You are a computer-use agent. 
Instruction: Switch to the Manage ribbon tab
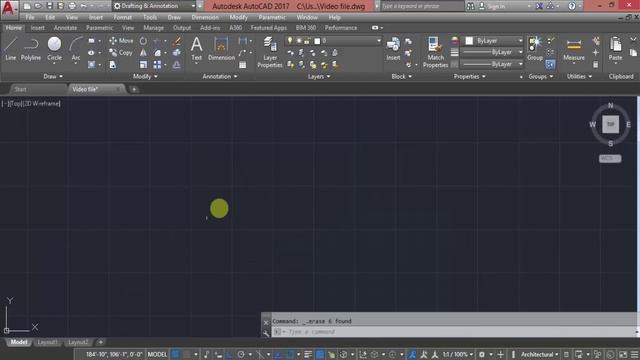point(153,28)
